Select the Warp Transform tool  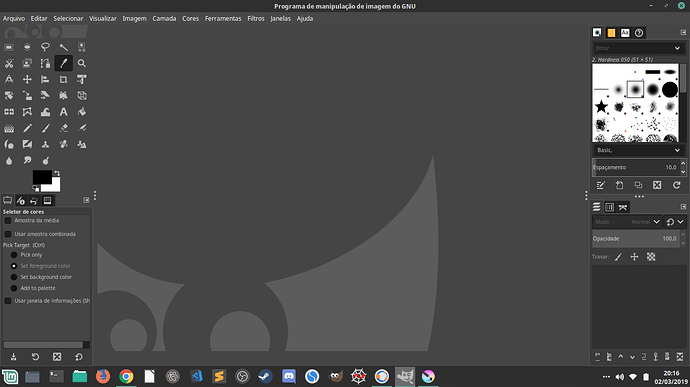[x=45, y=112]
